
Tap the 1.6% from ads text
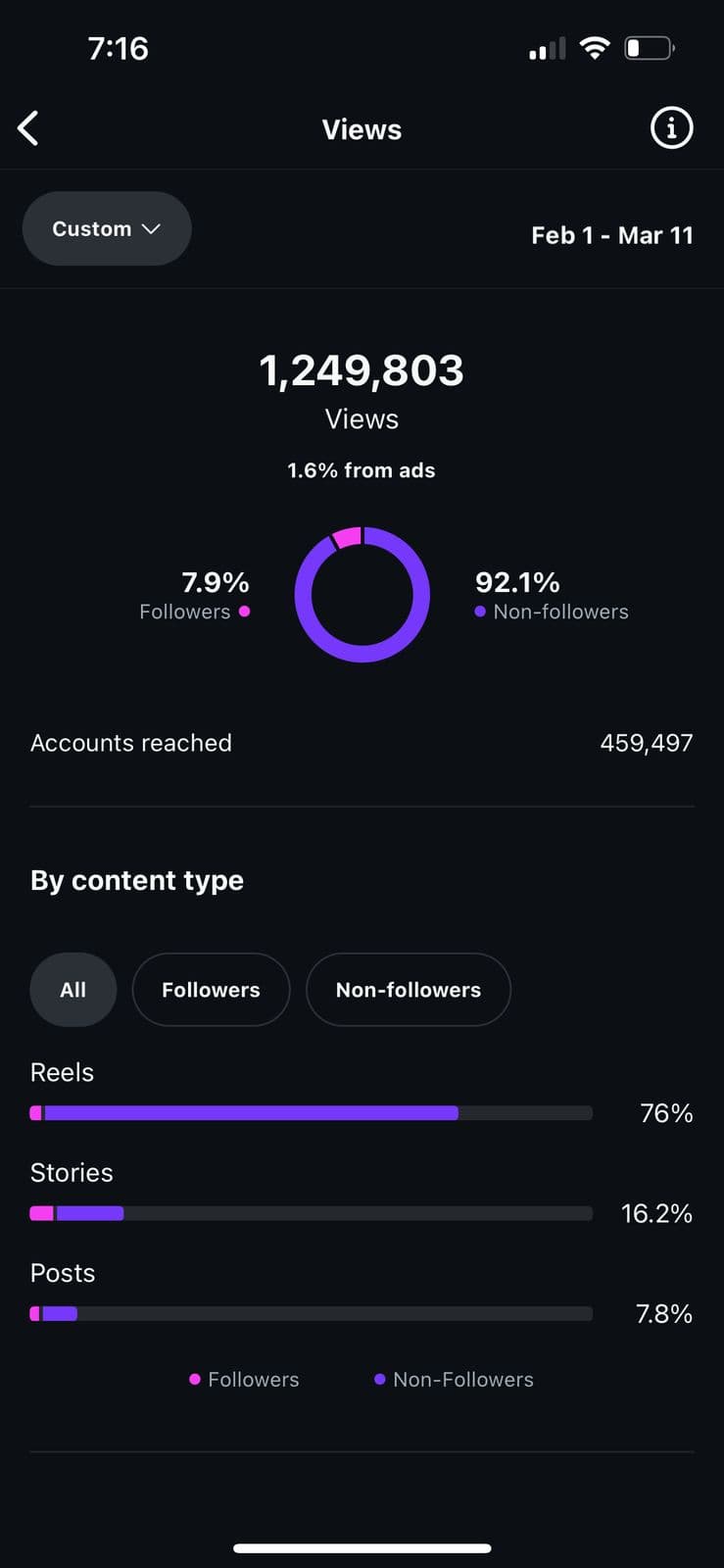(x=362, y=470)
